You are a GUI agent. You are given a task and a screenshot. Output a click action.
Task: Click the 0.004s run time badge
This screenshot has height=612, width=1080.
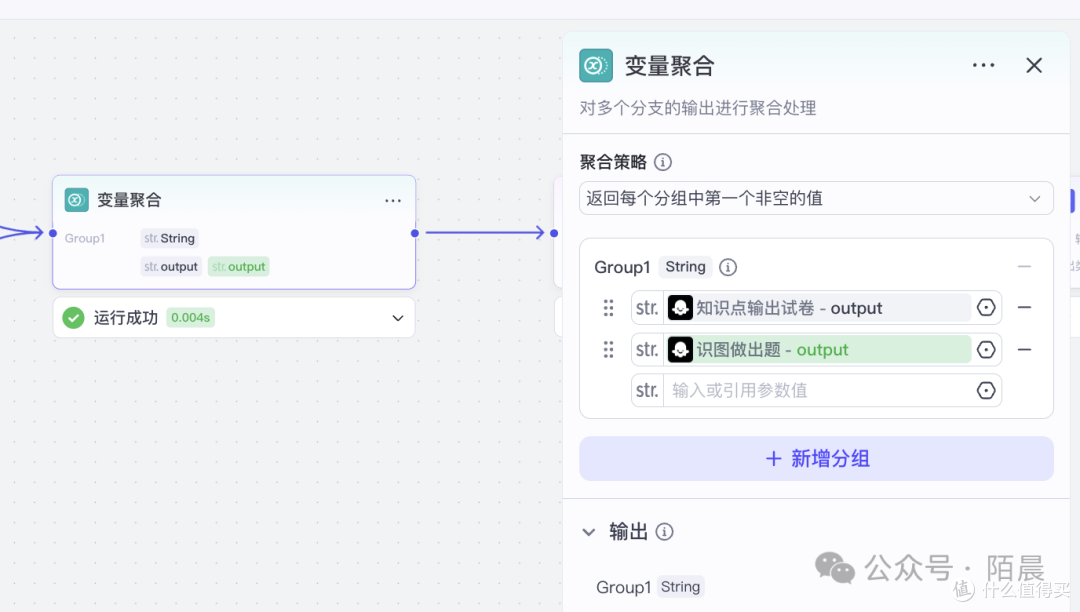point(190,317)
